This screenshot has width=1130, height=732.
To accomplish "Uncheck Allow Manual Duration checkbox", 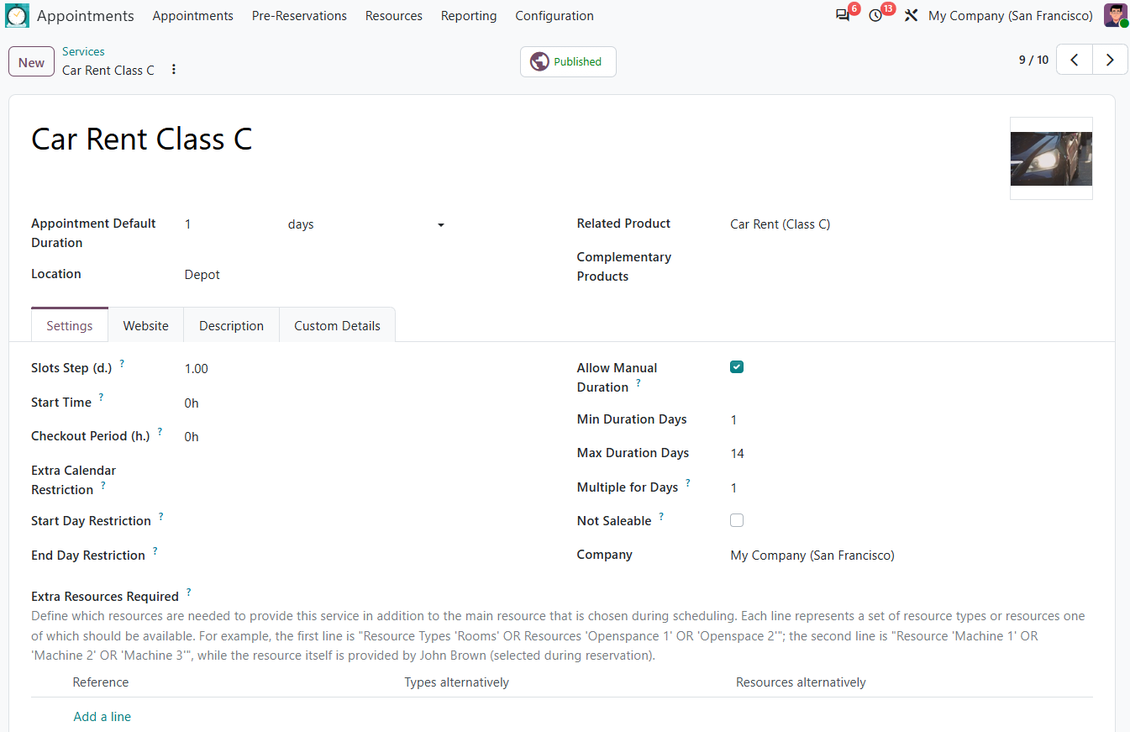I will [x=737, y=367].
